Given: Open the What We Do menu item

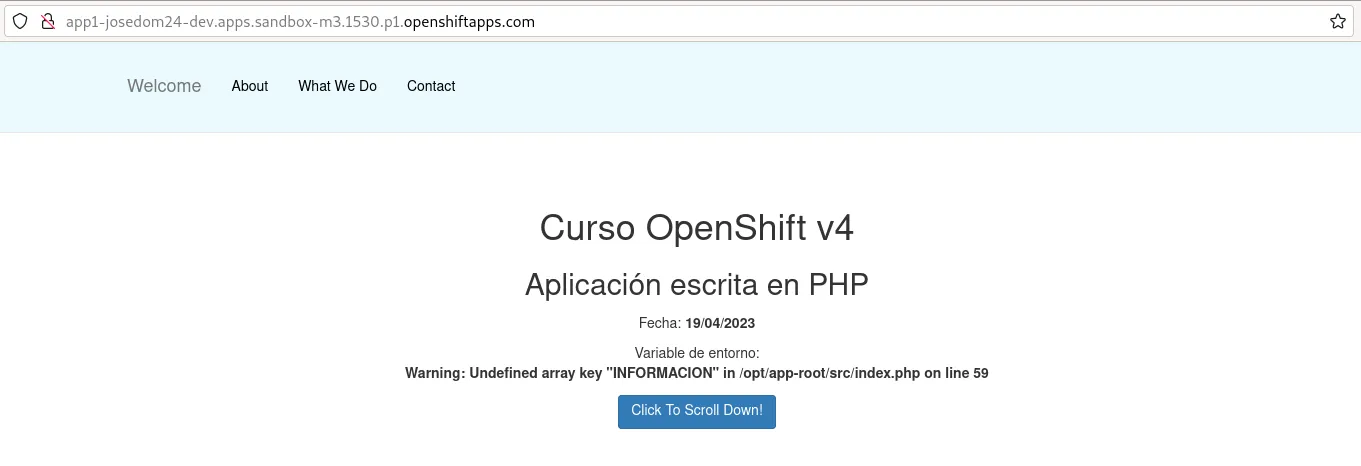Looking at the screenshot, I should (x=337, y=86).
